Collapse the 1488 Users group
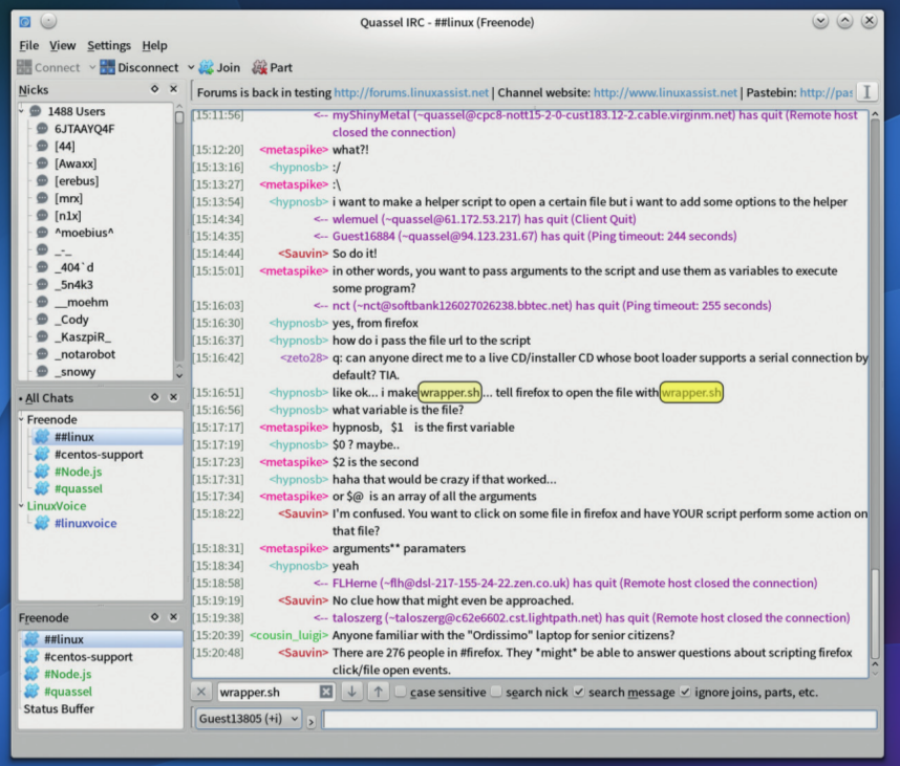 coord(22,110)
